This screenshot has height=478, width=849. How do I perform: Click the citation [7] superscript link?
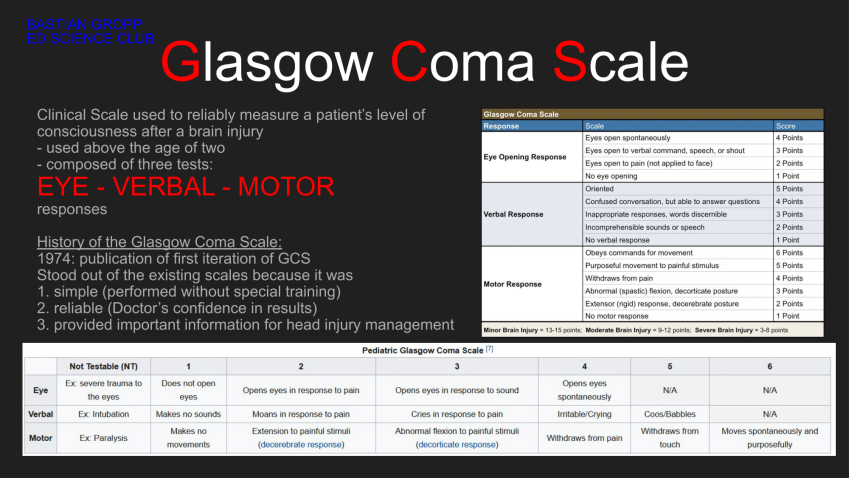[x=487, y=351]
